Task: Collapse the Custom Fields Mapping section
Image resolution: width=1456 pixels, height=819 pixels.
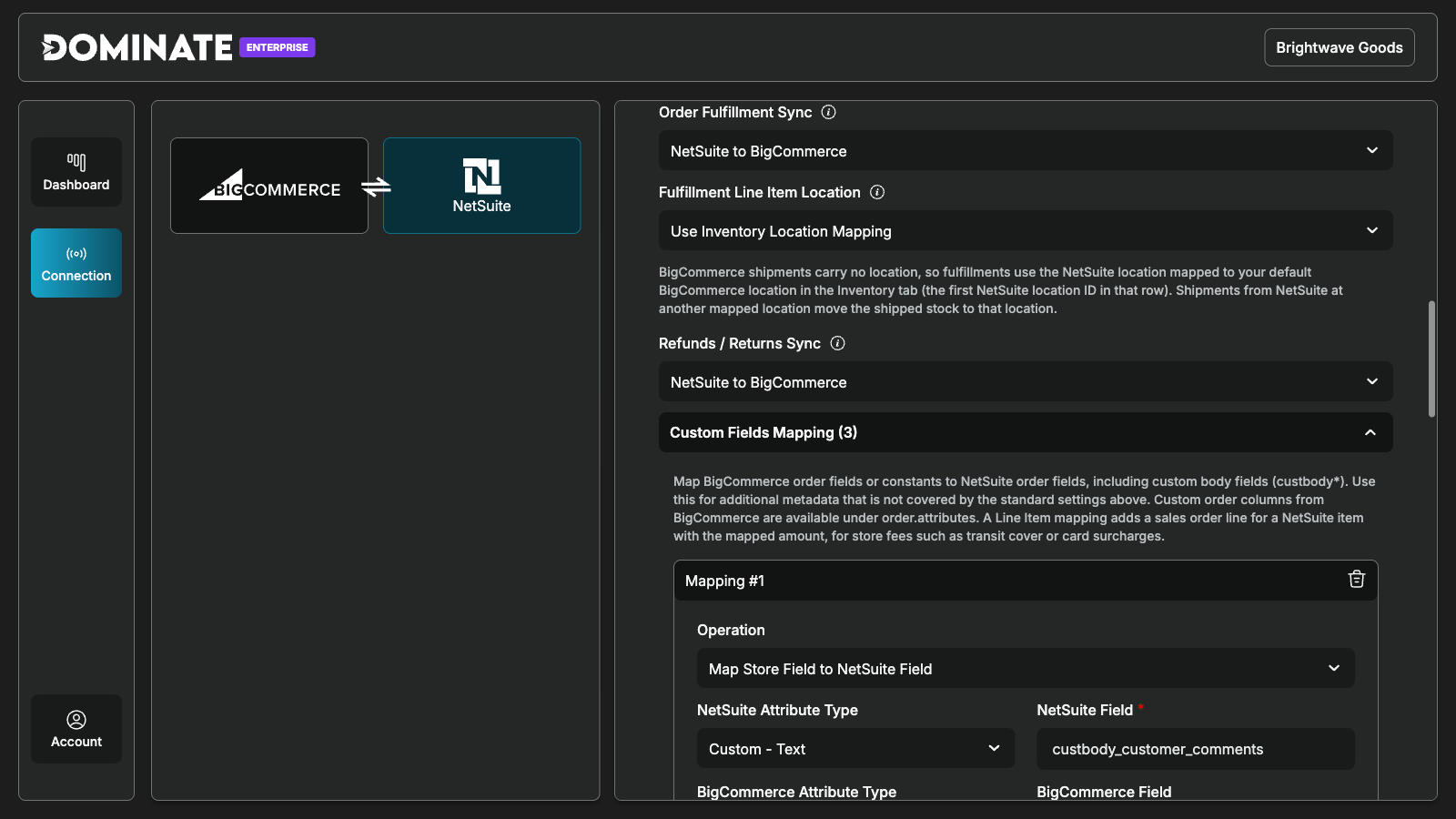Action: tap(1026, 432)
